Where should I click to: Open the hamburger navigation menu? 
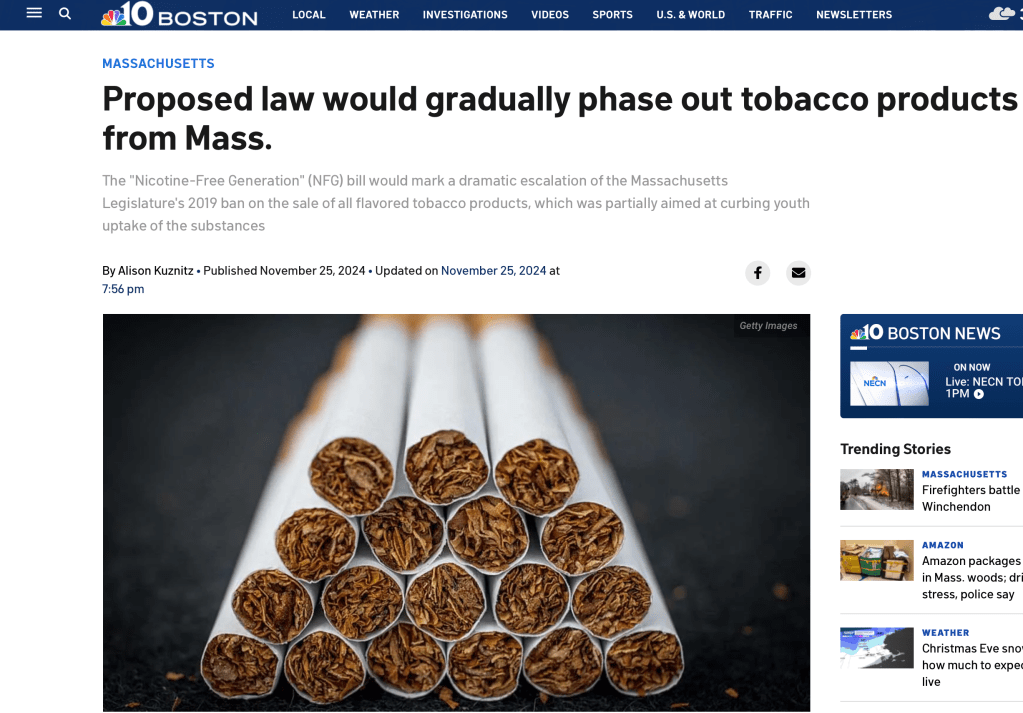[x=34, y=13]
